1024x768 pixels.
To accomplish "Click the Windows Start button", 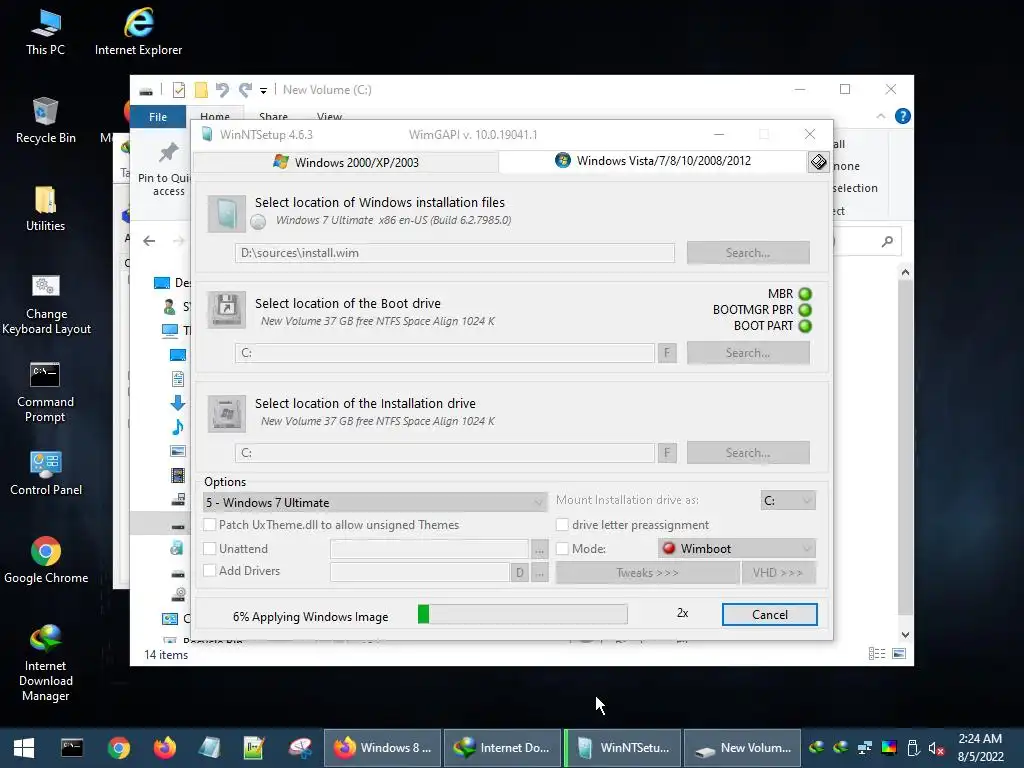I will coord(24,748).
